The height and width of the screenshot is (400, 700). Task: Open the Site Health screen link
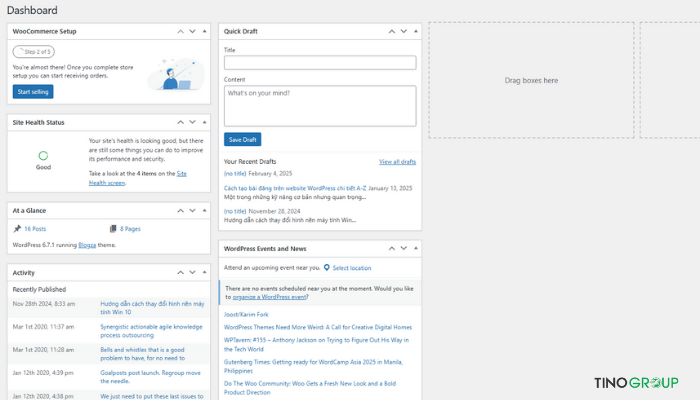click(x=138, y=178)
